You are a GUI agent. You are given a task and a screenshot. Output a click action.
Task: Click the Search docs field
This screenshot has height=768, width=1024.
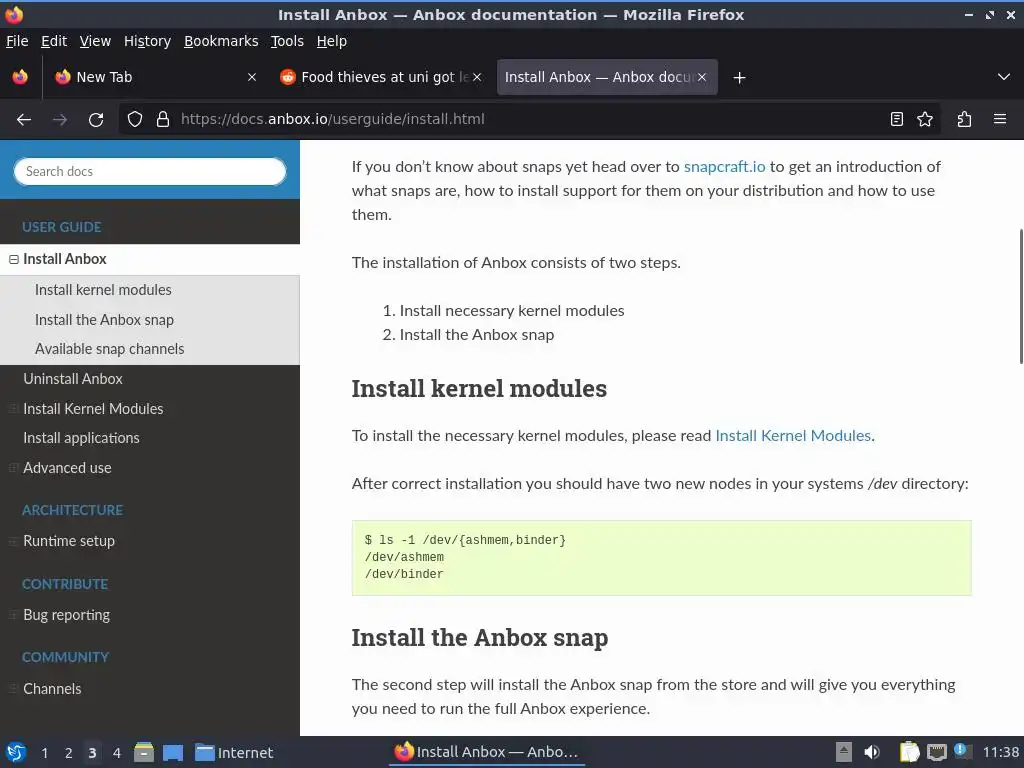[x=150, y=171]
